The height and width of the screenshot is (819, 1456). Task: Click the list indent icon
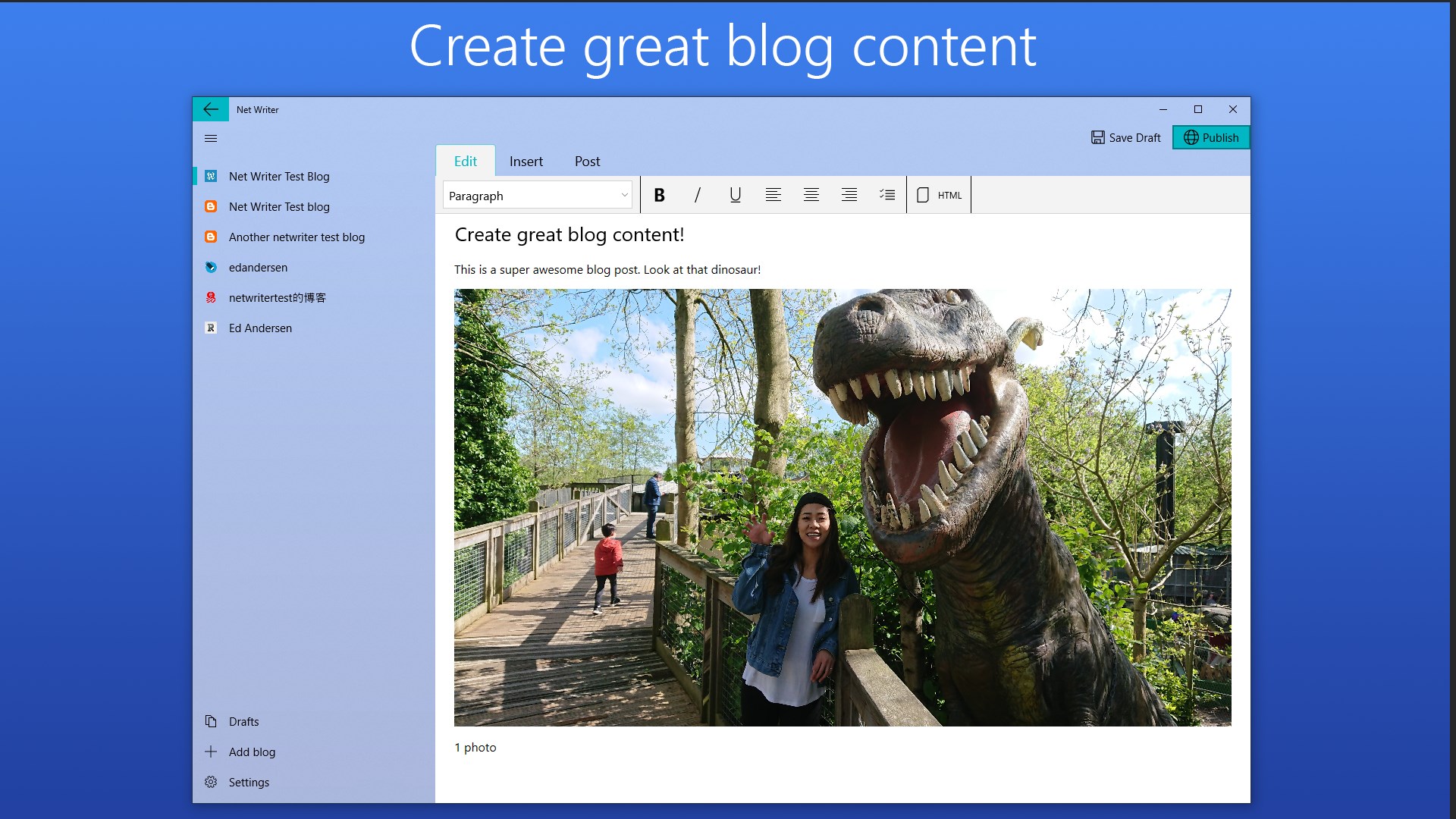[886, 195]
